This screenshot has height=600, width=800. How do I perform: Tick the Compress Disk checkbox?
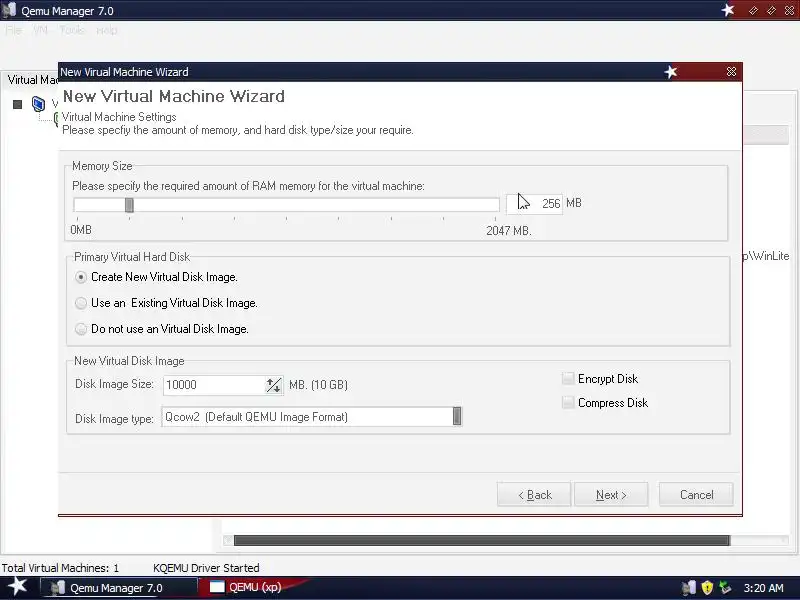click(x=568, y=403)
